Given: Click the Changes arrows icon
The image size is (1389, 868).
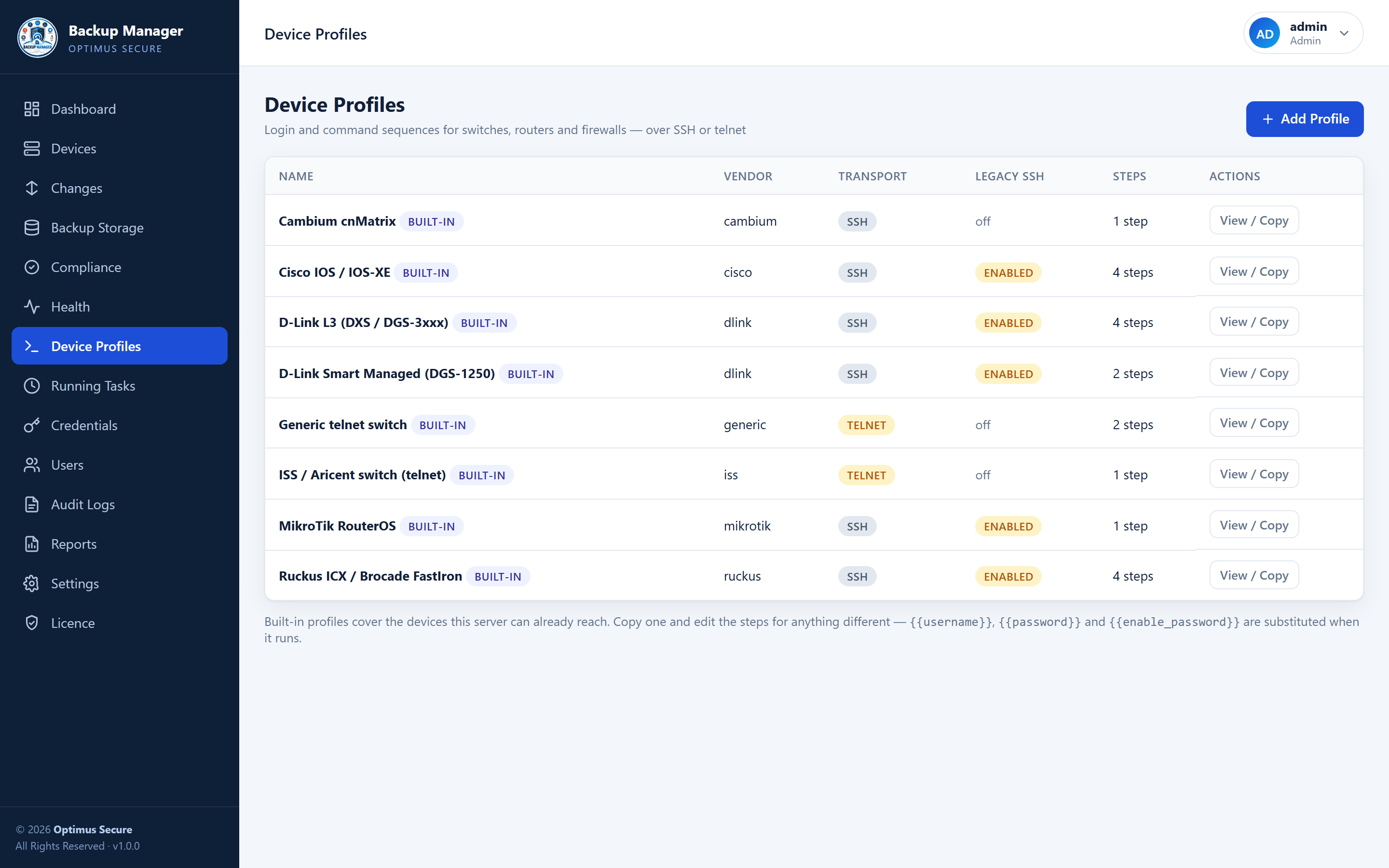Looking at the screenshot, I should (x=31, y=188).
